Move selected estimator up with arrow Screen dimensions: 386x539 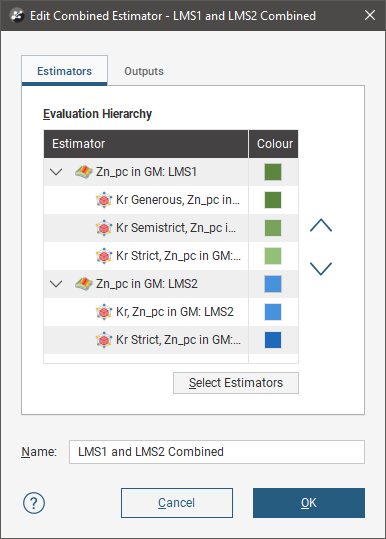[321, 225]
